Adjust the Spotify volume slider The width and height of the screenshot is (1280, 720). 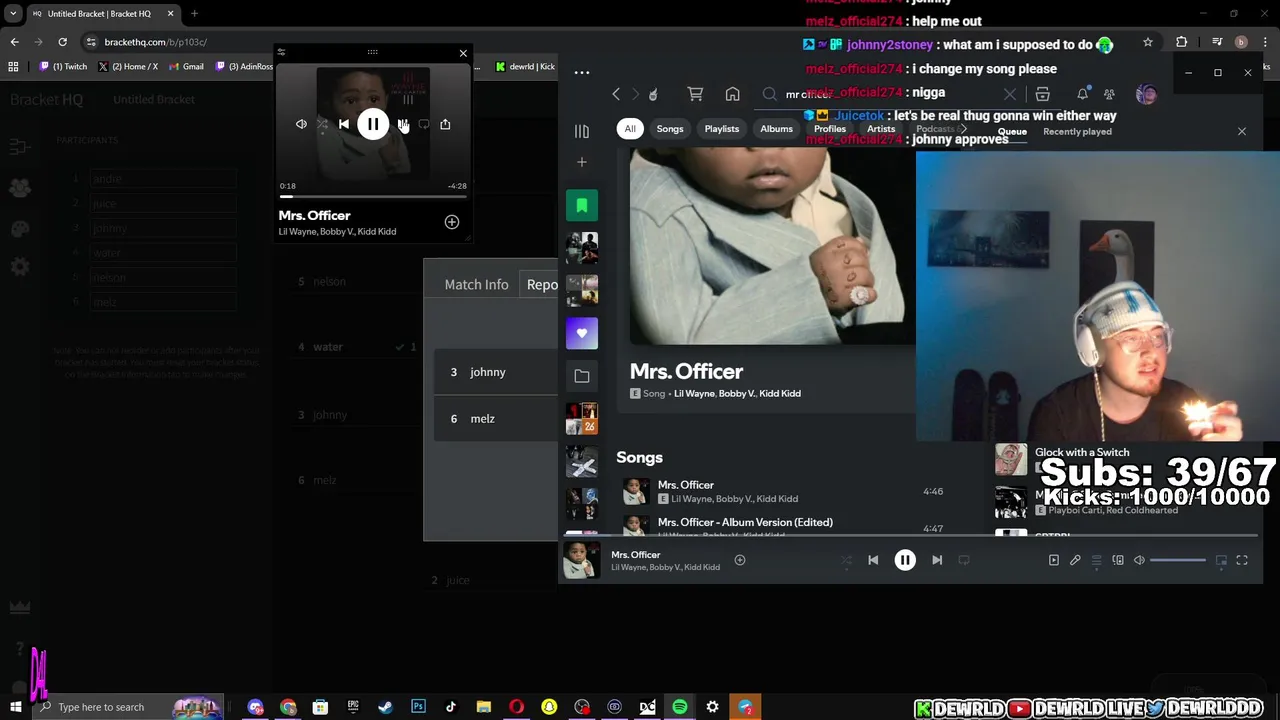click(x=1178, y=561)
